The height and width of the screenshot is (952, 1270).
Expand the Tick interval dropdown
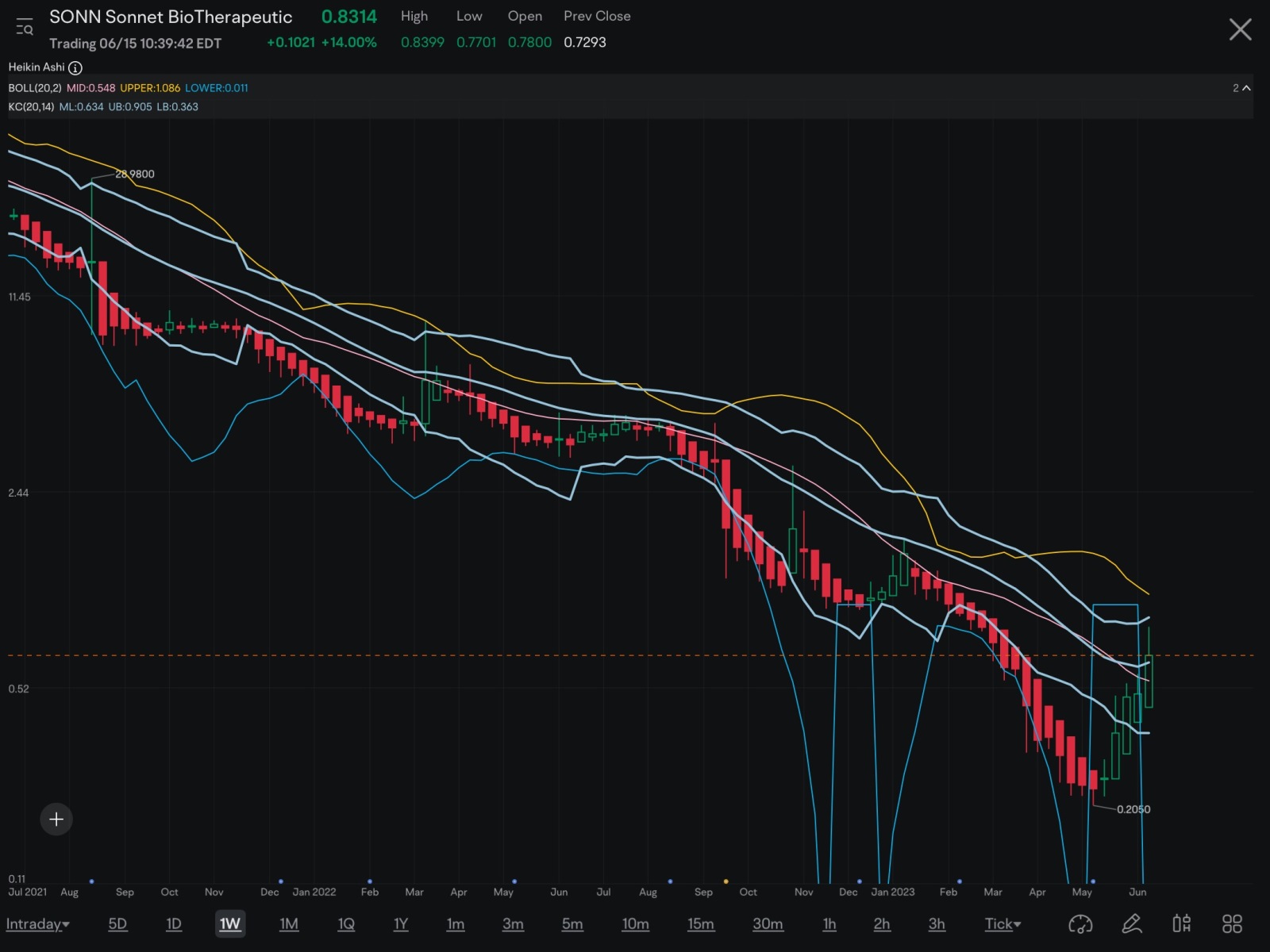click(1003, 924)
